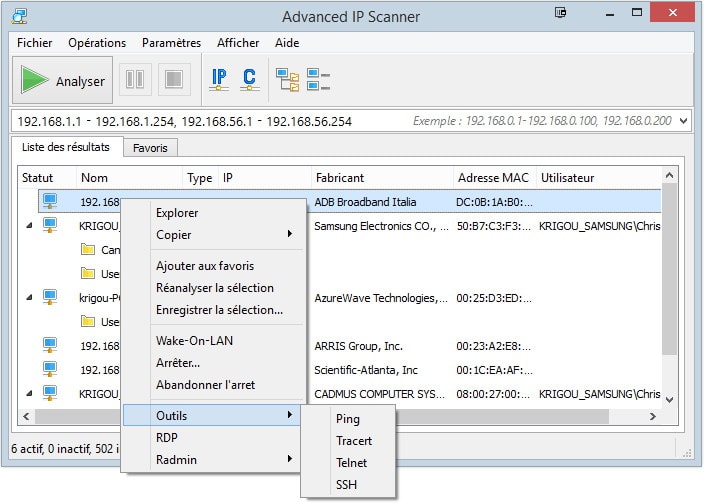The height and width of the screenshot is (504, 704).
Task: Click the class C subnet icon
Action: pyautogui.click(x=250, y=79)
